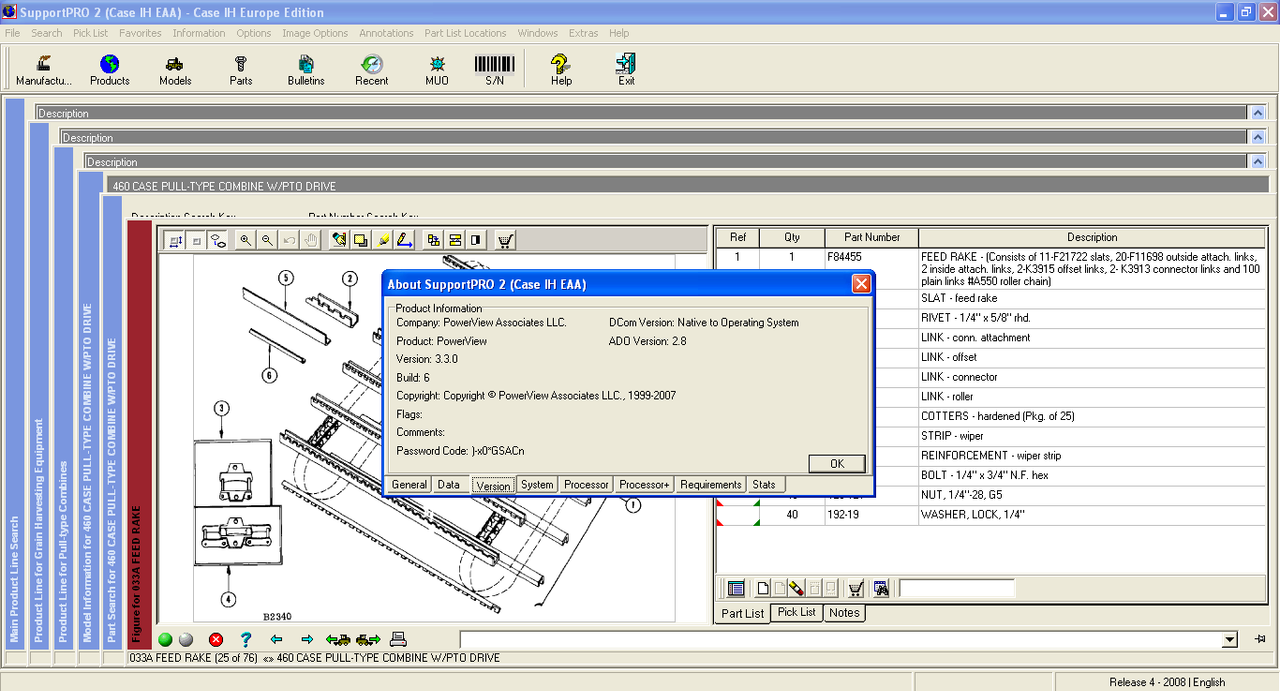
Task: Click the printer icon below diagram
Action: point(398,640)
